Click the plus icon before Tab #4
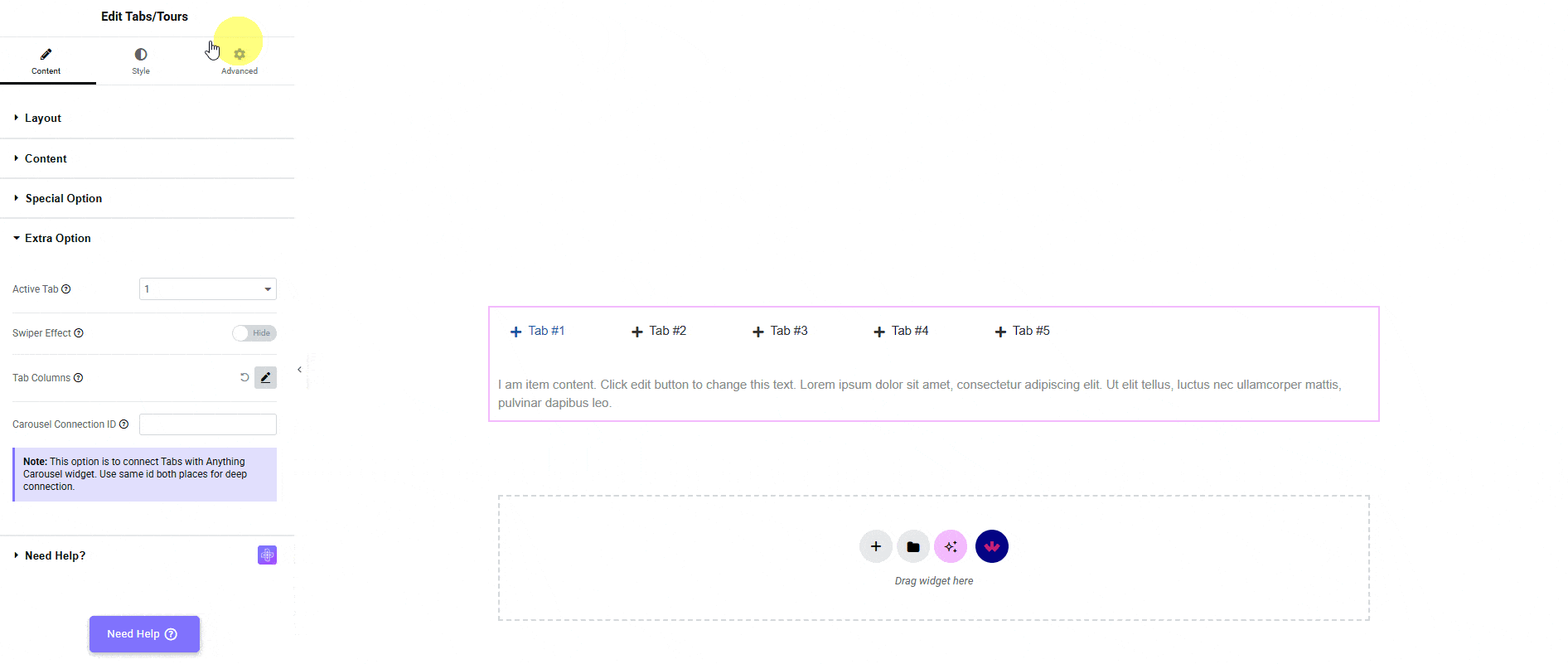This screenshot has width=1568, height=664. [x=879, y=332]
